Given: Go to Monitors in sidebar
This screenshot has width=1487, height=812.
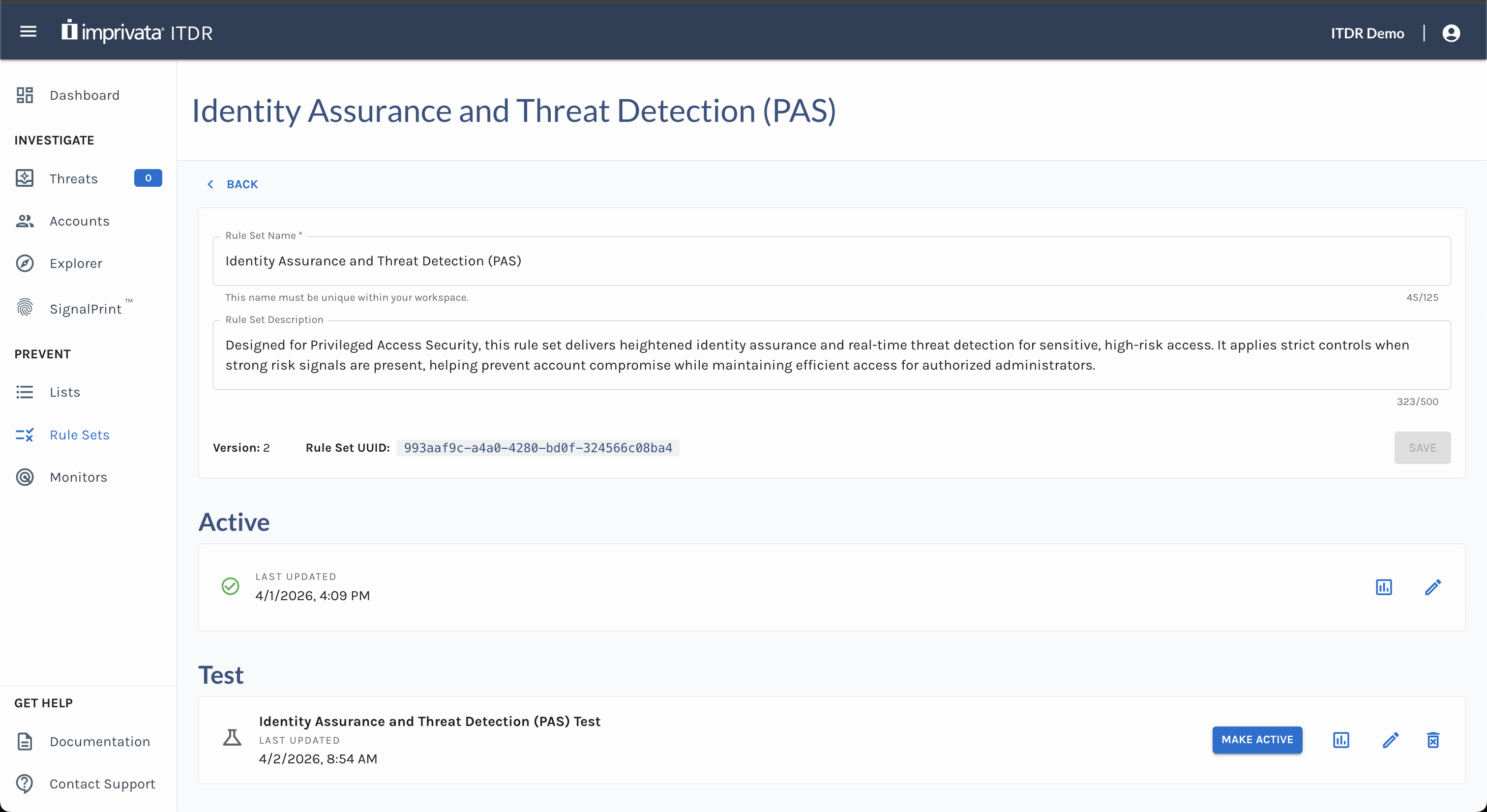Looking at the screenshot, I should 78,477.
